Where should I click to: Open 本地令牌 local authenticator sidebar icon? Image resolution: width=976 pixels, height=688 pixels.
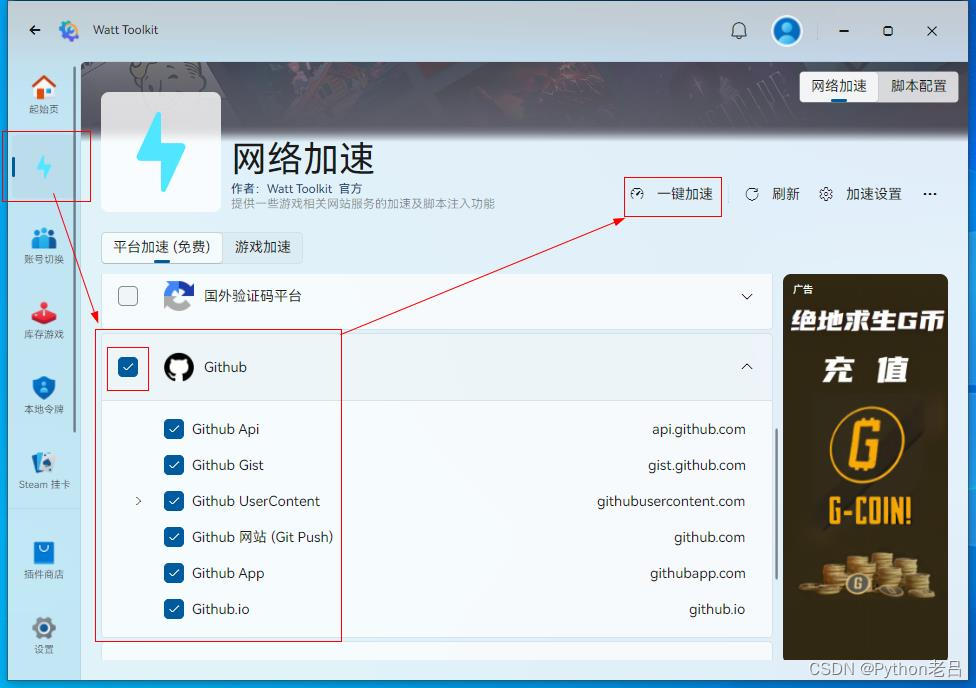point(44,395)
